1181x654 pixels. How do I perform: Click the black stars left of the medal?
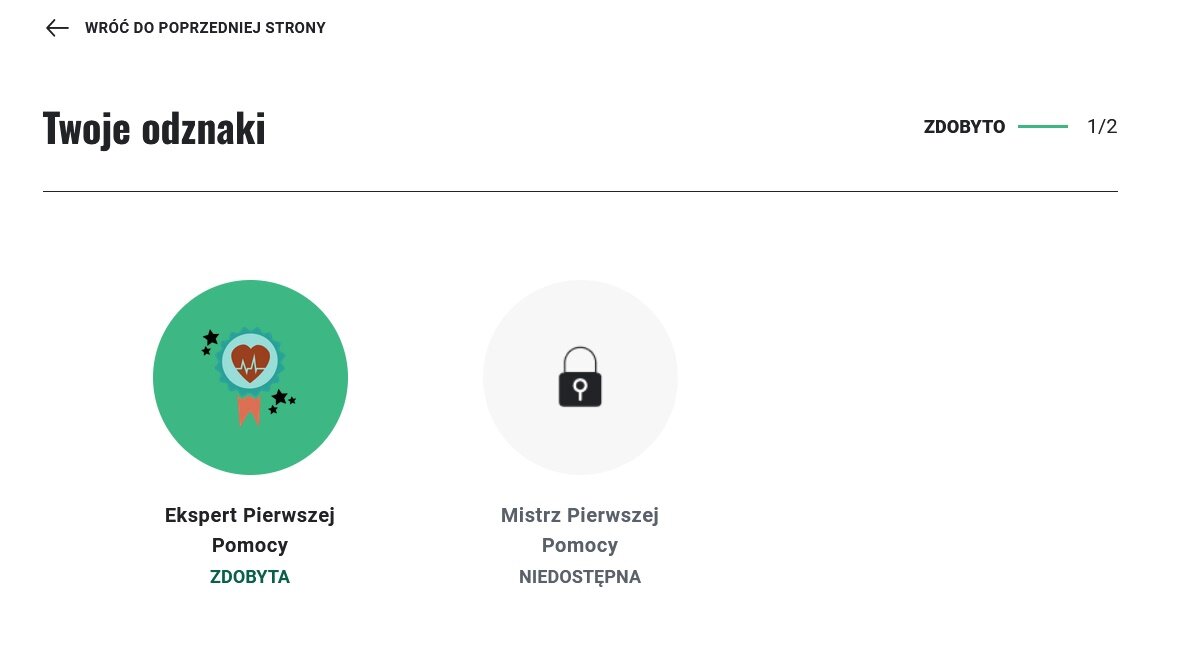click(209, 340)
